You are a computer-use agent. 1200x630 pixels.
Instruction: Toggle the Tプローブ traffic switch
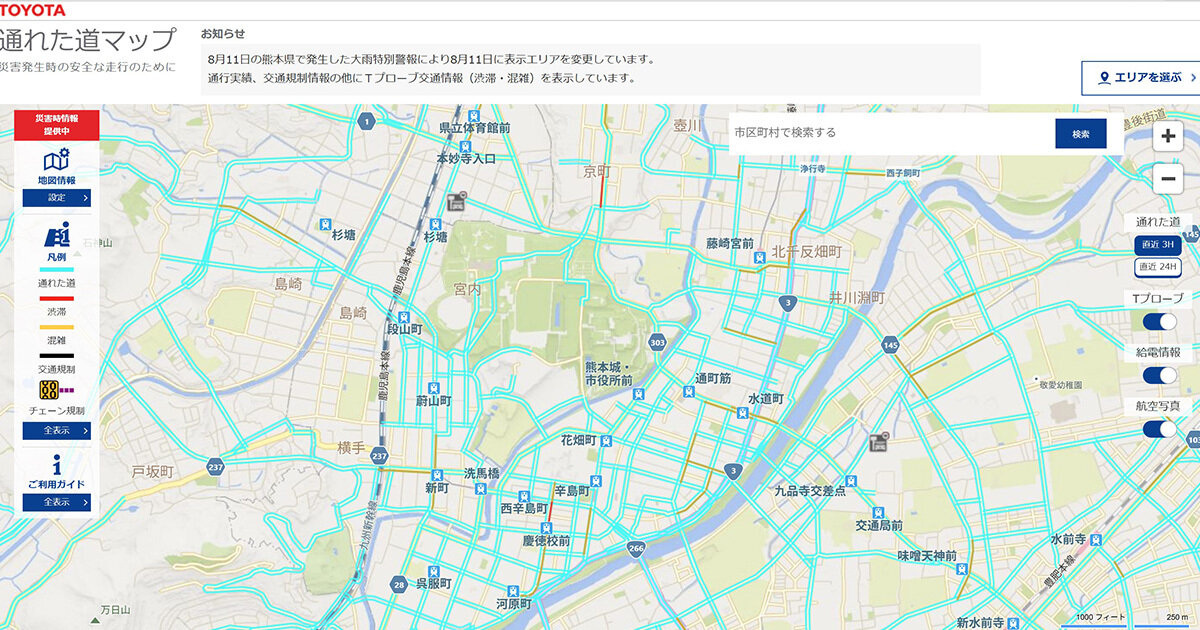pos(1159,321)
